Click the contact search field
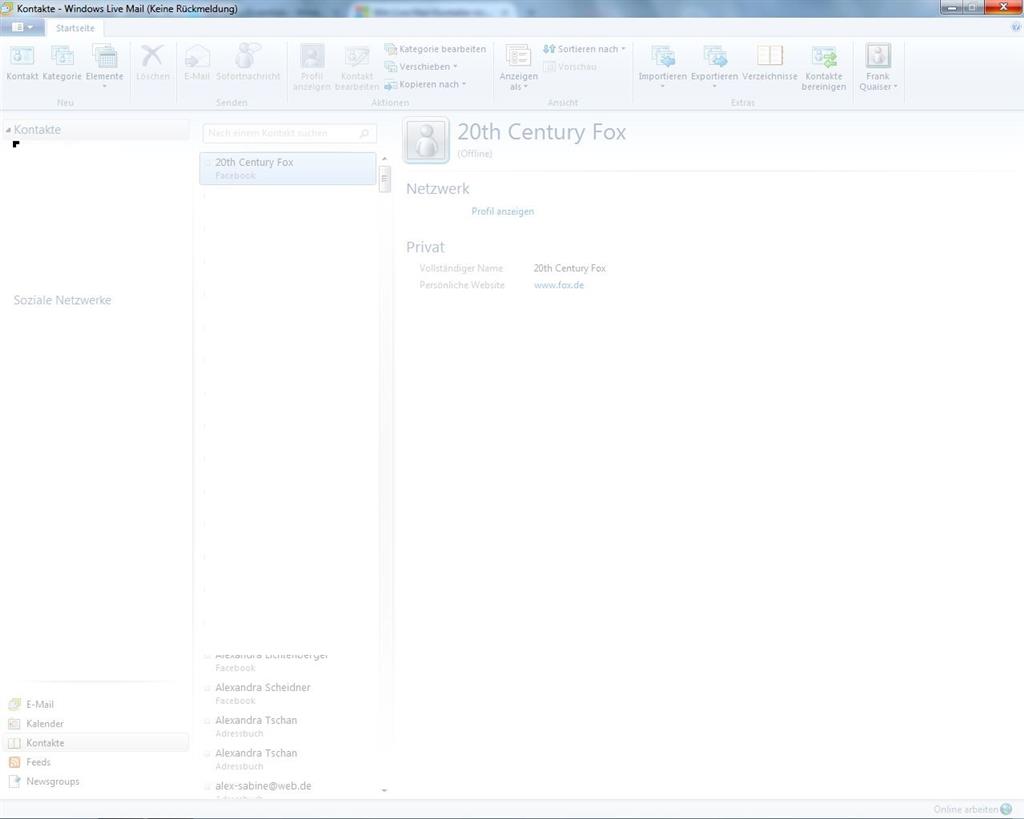Viewport: 1024px width, 819px height. 289,133
